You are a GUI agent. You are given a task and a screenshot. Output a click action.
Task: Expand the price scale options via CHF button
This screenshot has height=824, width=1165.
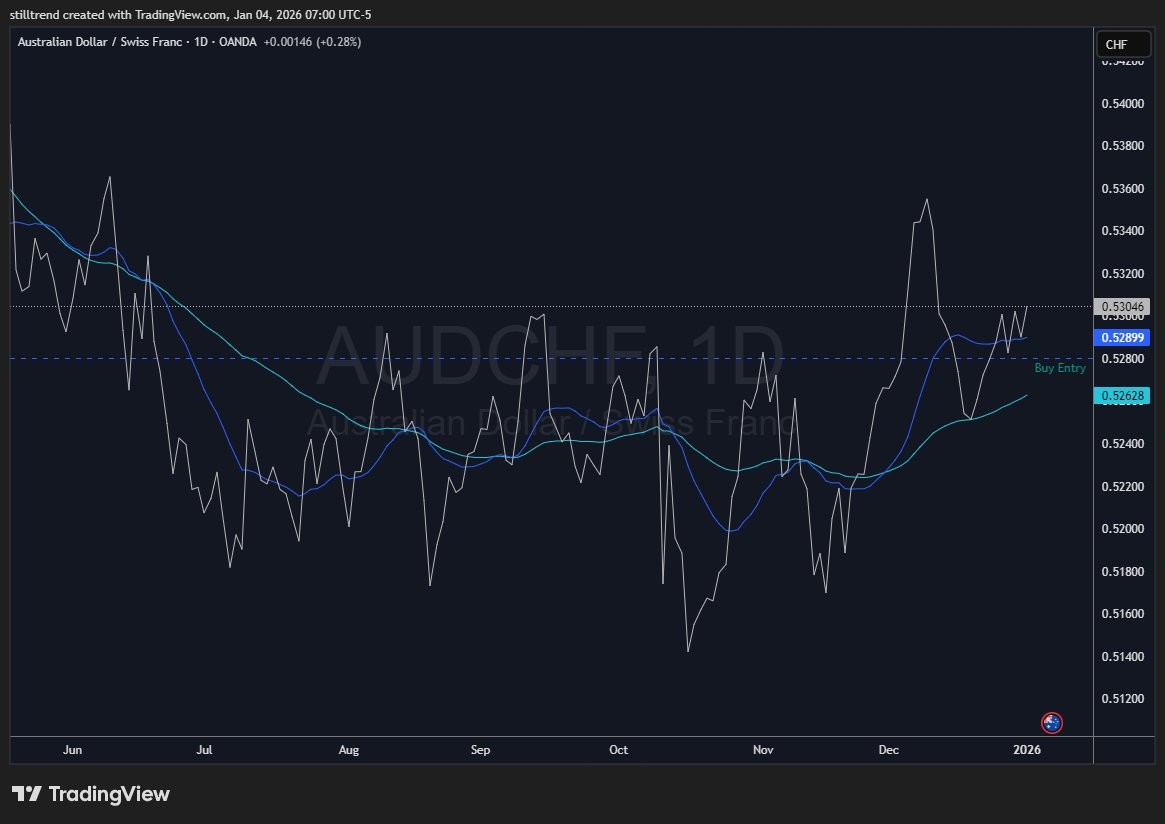1122,44
